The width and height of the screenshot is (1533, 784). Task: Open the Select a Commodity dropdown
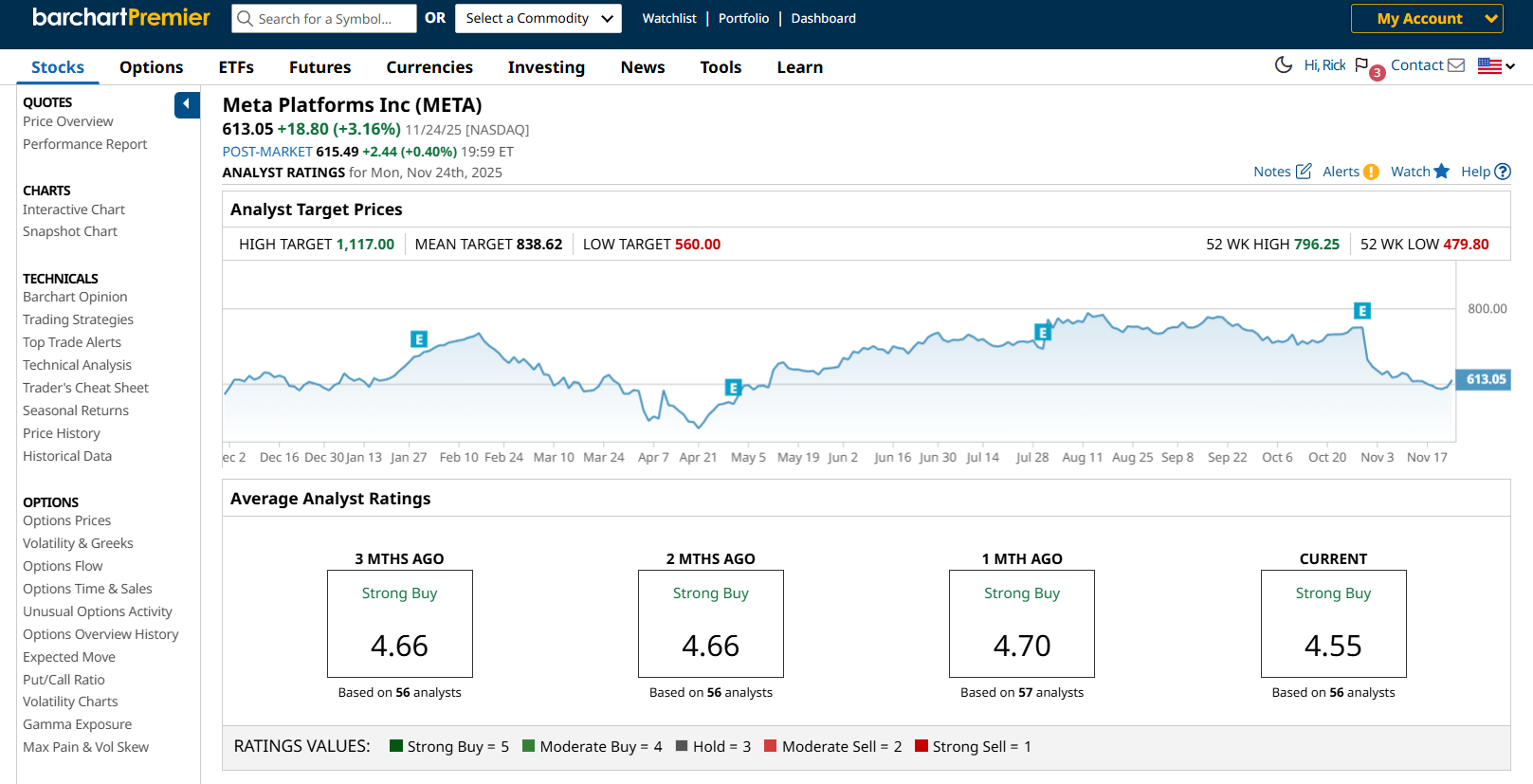pos(538,19)
